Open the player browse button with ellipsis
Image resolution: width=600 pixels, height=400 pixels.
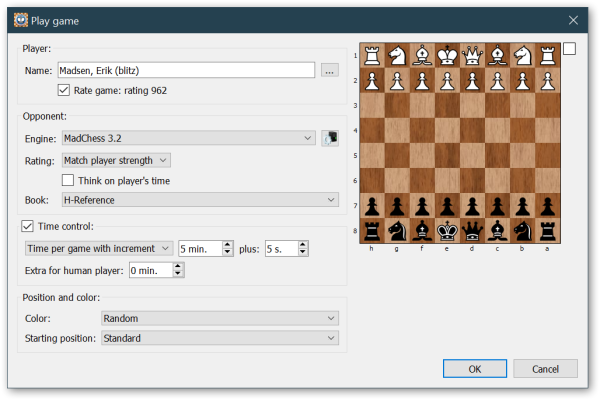coord(329,70)
